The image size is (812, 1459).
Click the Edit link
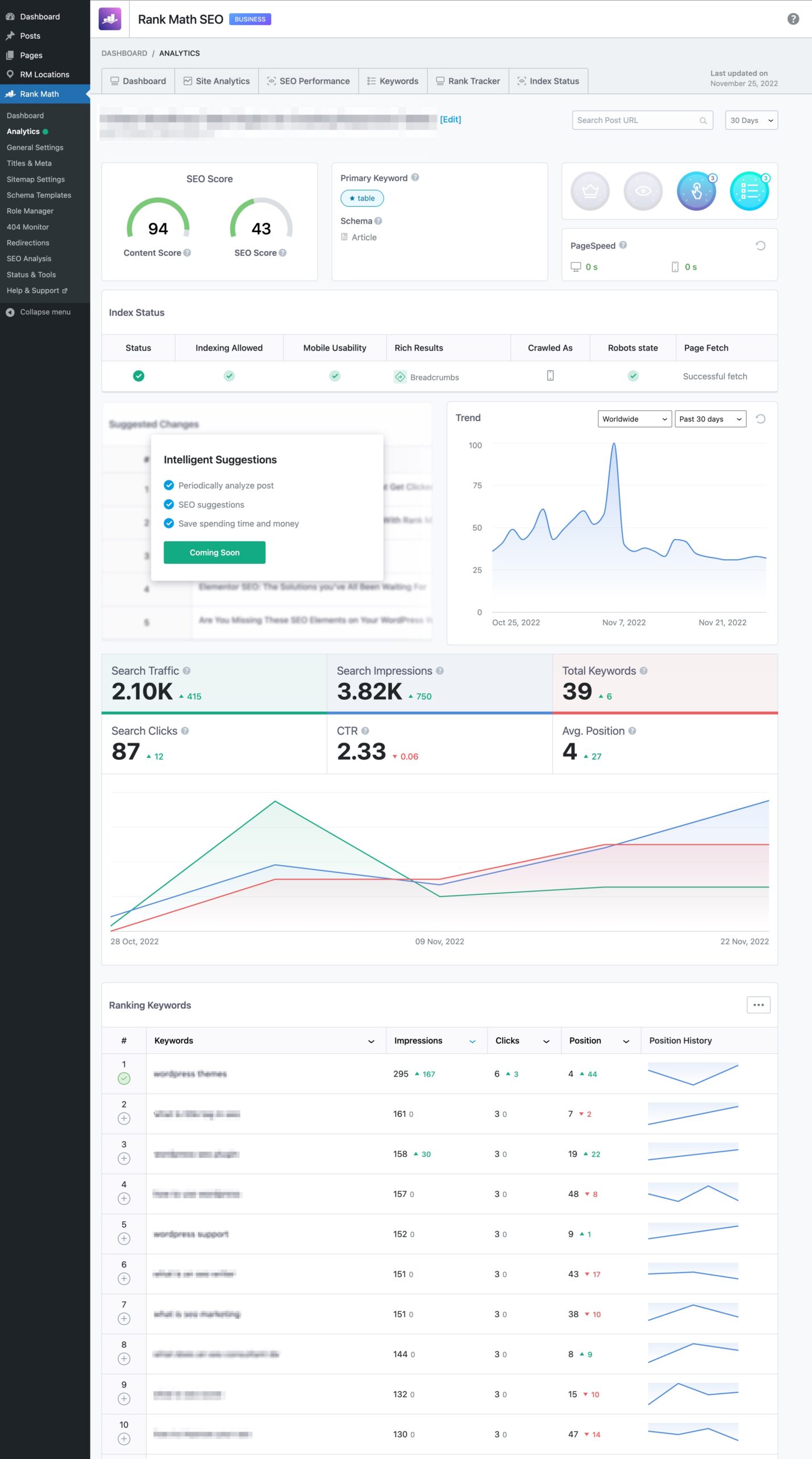[x=450, y=119]
